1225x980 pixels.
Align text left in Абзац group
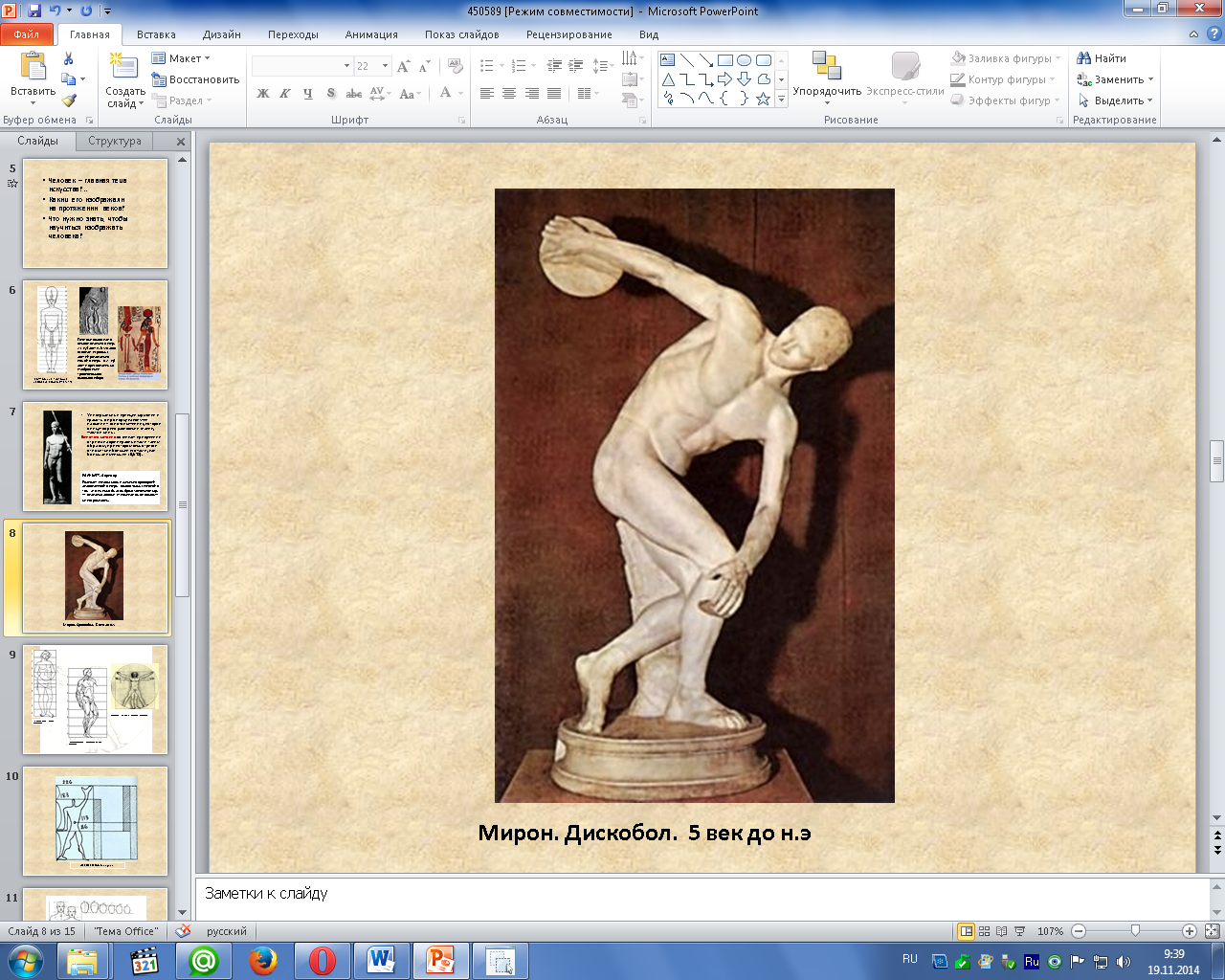tap(487, 93)
